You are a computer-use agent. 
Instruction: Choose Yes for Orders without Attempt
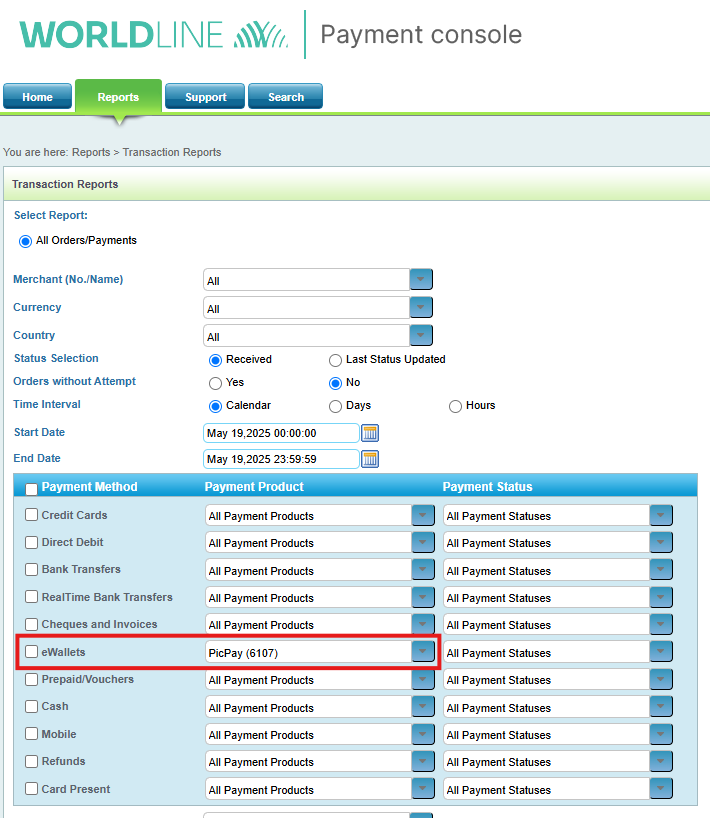click(215, 383)
